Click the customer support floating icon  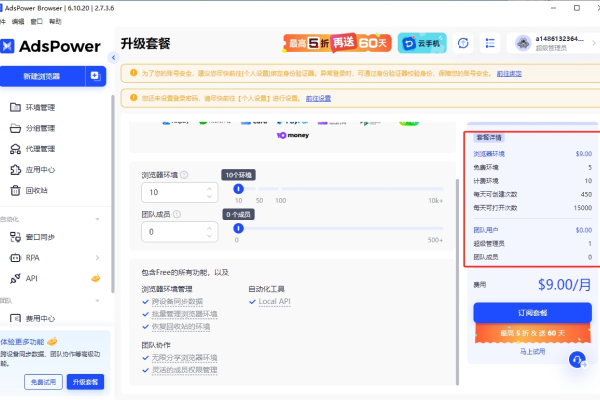click(x=577, y=360)
